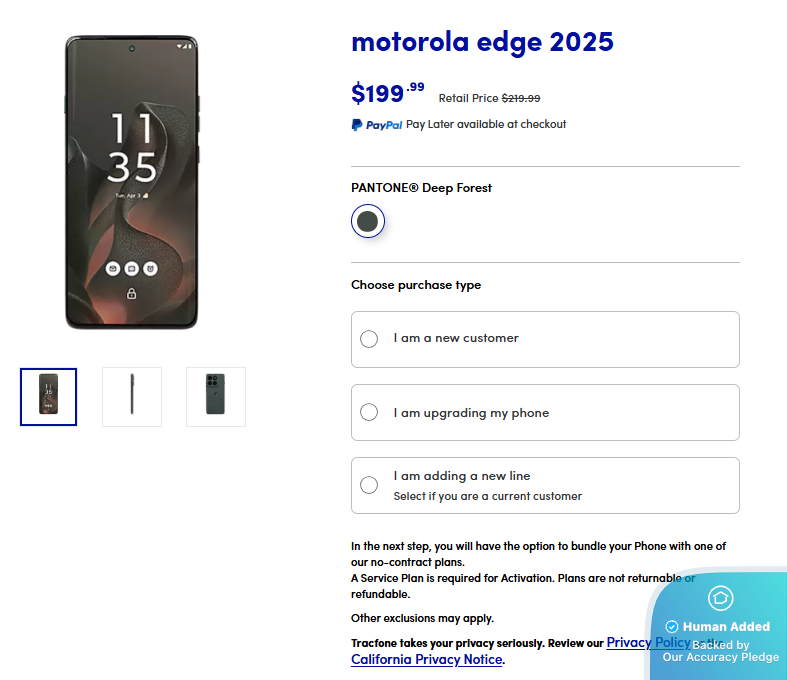Click the PayPal logo icon
The image size is (787, 680).
[x=376, y=125]
